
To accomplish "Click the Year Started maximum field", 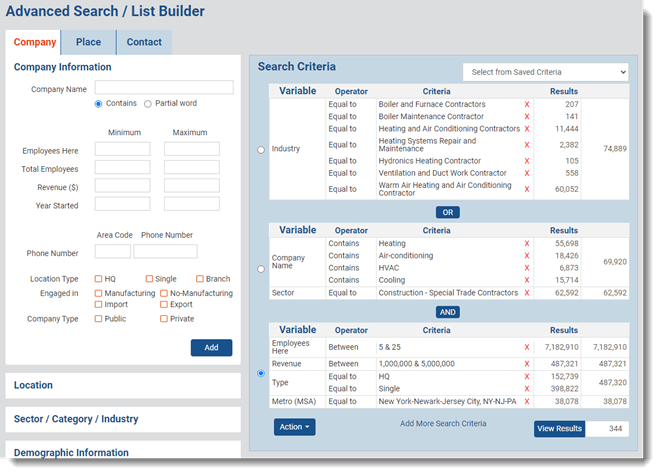I will (192, 204).
